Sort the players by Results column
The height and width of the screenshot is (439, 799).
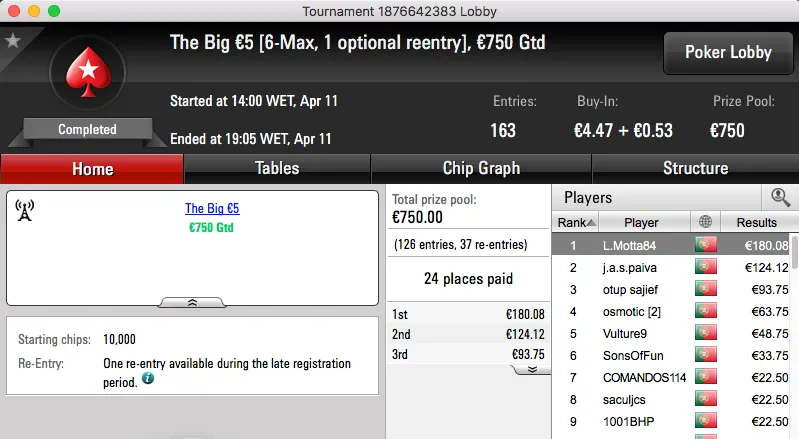[756, 222]
